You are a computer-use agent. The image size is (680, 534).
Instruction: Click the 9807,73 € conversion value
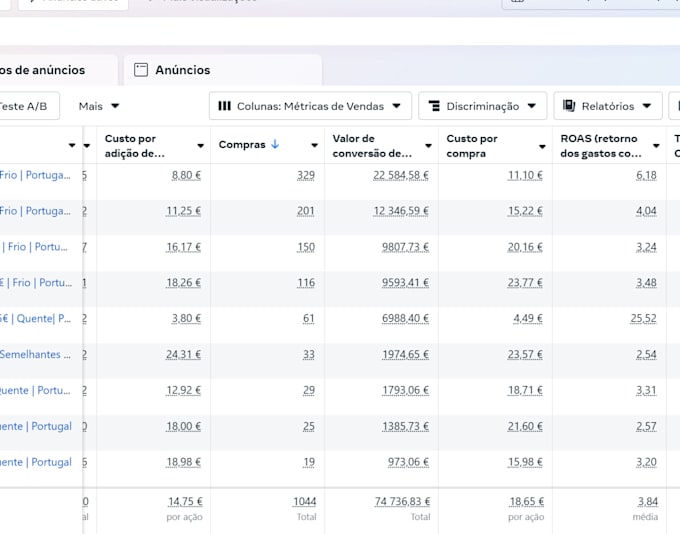point(405,247)
